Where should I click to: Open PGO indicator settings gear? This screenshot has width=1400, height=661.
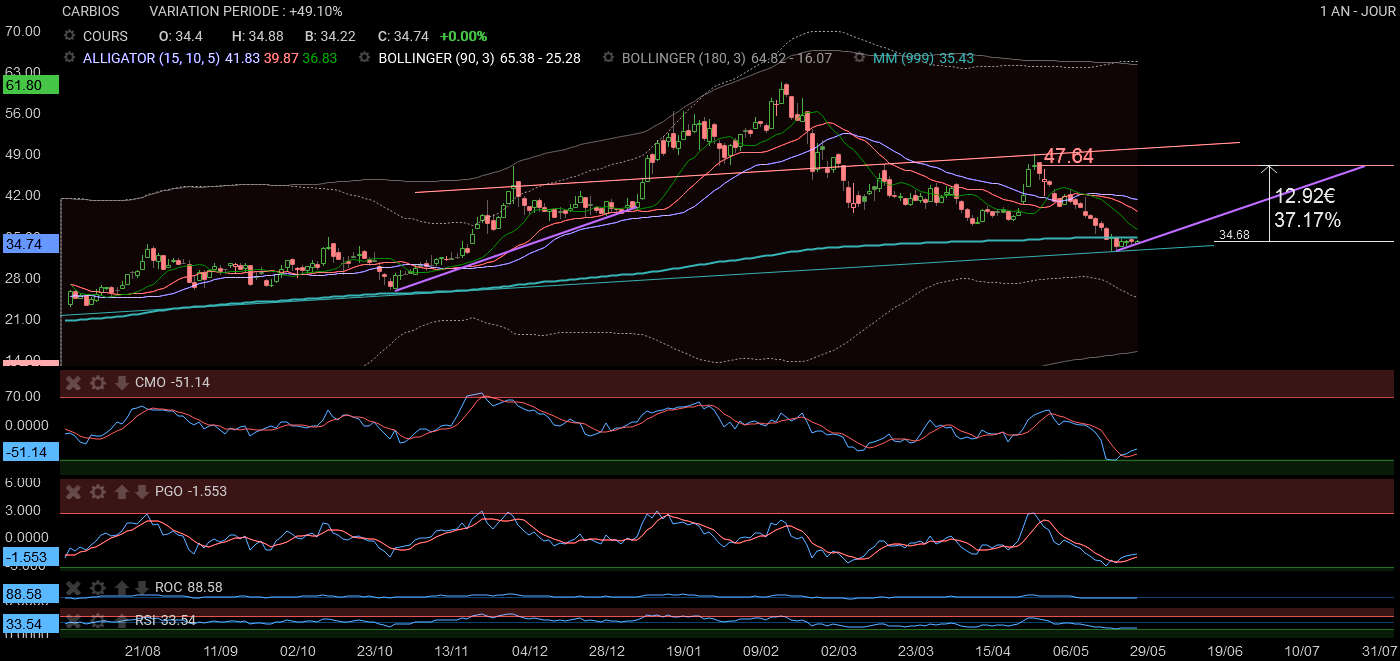coord(97,491)
